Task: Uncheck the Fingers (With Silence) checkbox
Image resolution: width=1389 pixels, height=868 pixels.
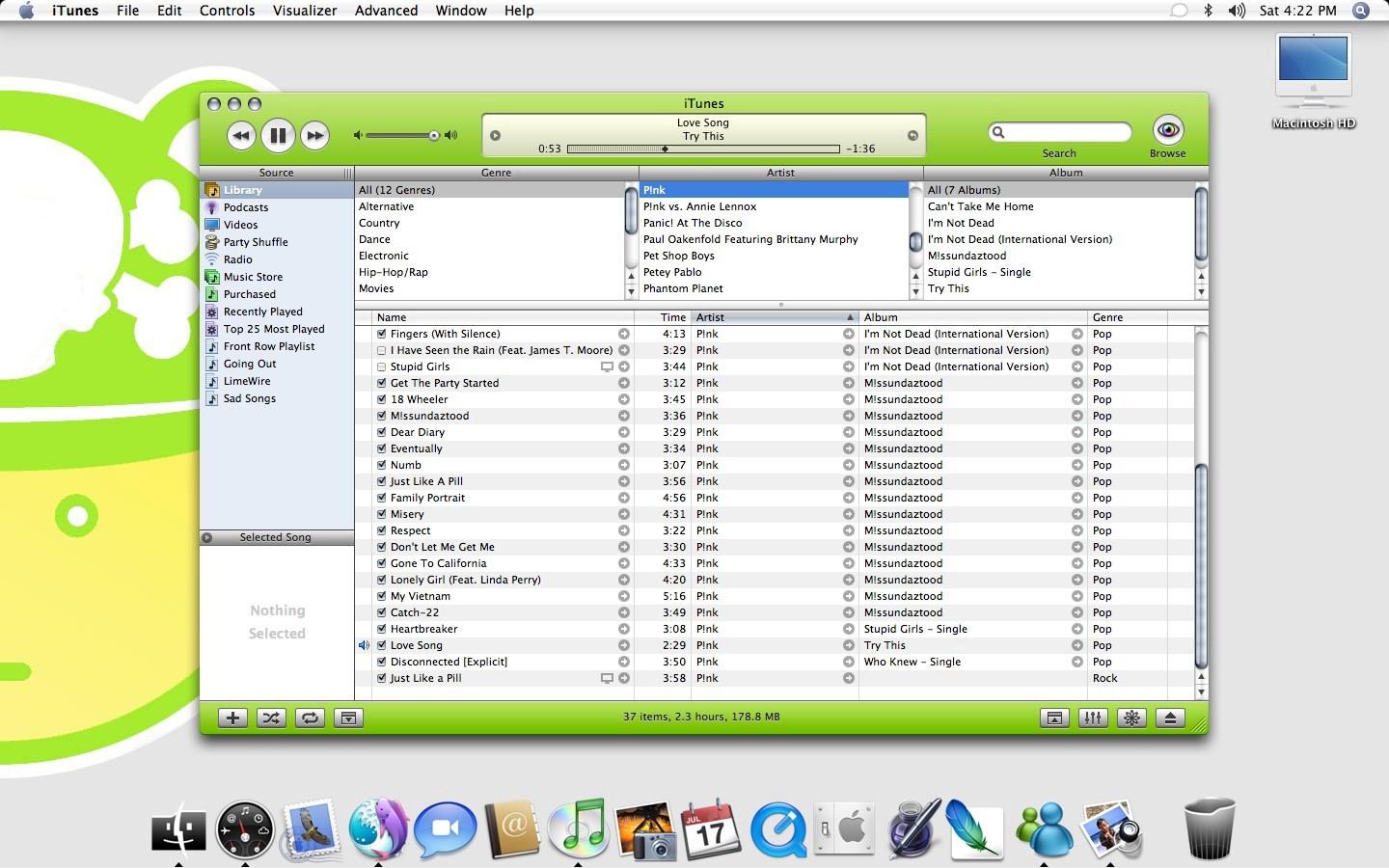Action: [382, 334]
